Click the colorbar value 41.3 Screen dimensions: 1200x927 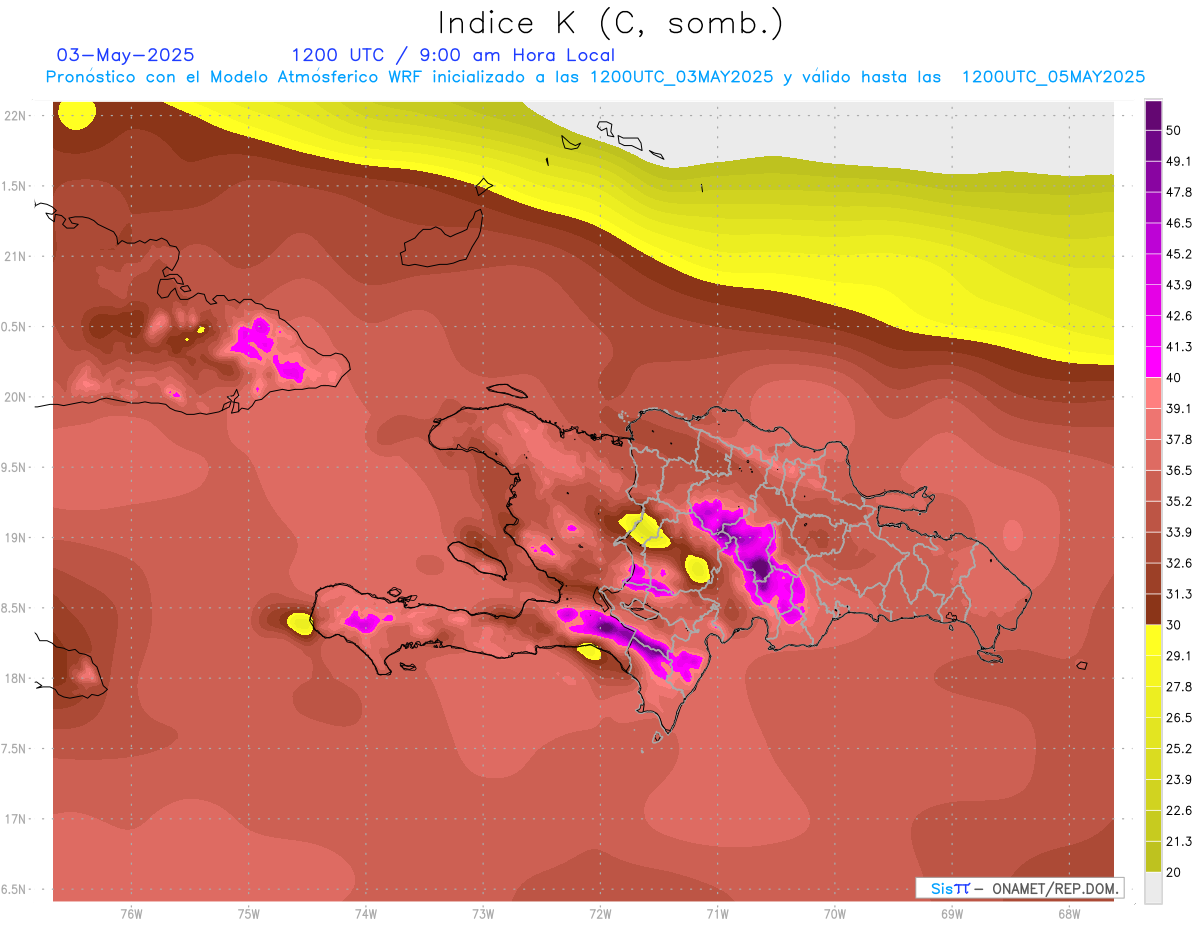1178,347
